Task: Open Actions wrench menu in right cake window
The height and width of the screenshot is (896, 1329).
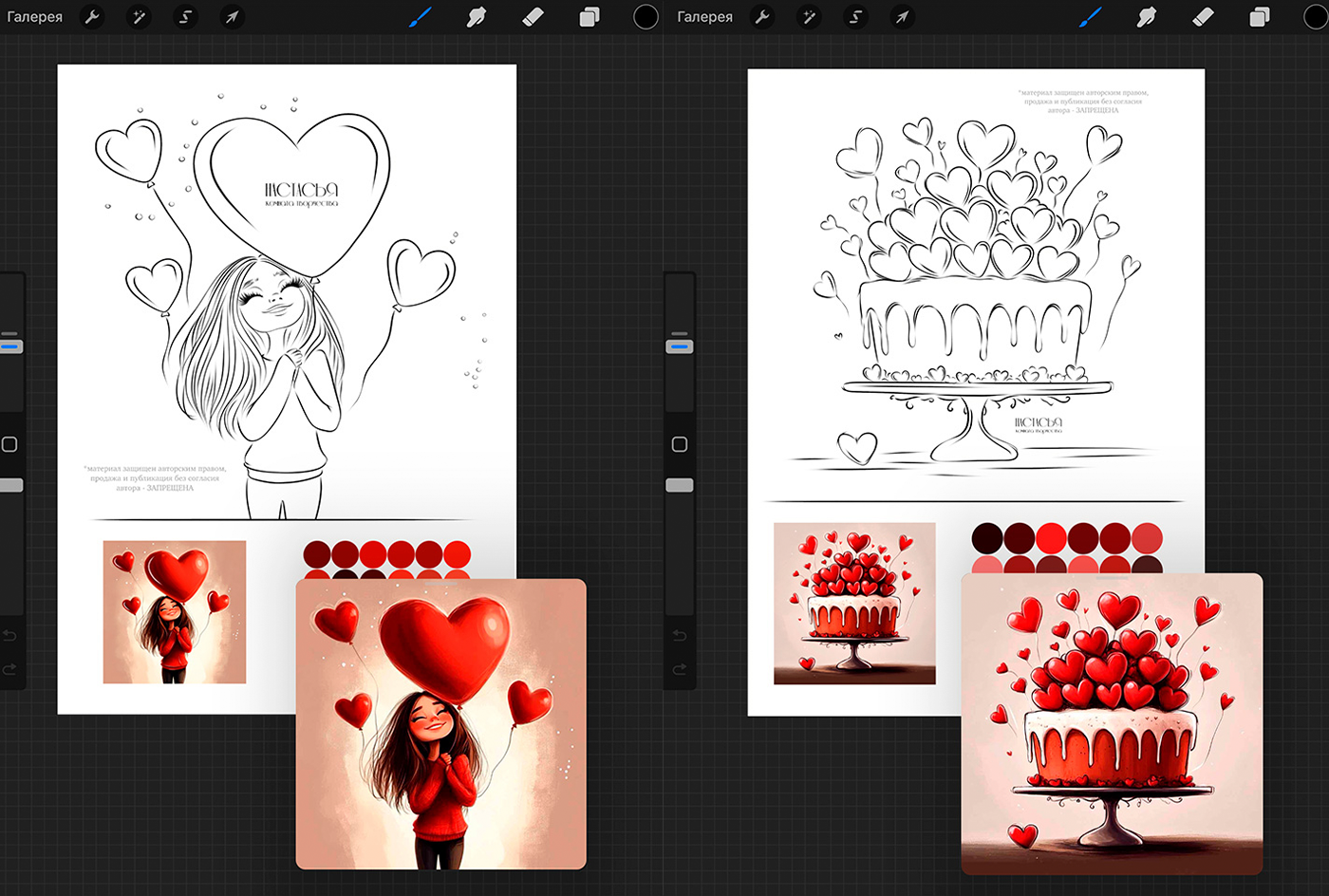Action: [x=762, y=17]
